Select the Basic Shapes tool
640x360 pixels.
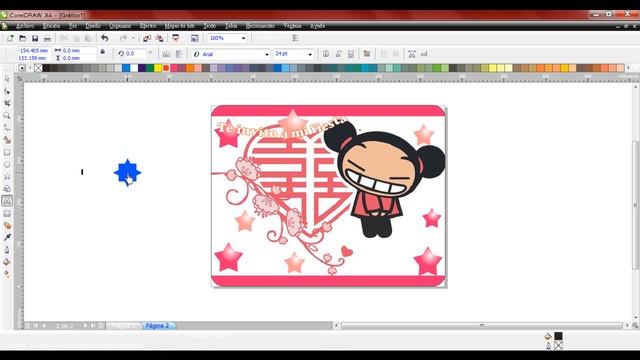click(x=7, y=189)
